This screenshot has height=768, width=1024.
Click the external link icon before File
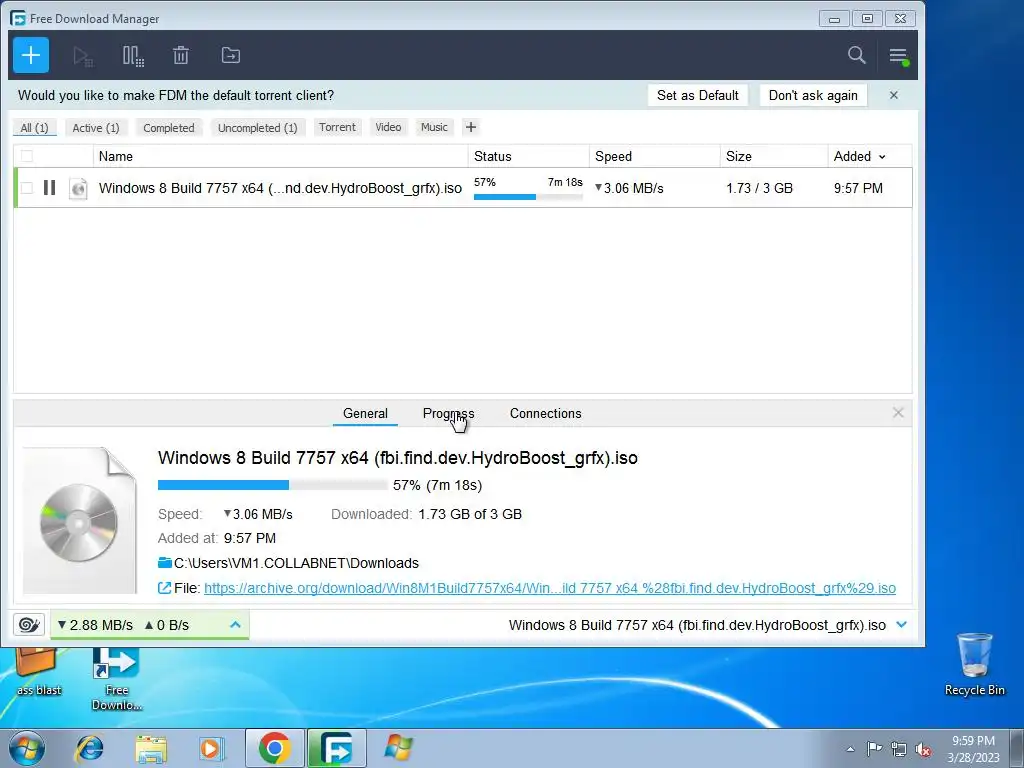pyautogui.click(x=165, y=588)
